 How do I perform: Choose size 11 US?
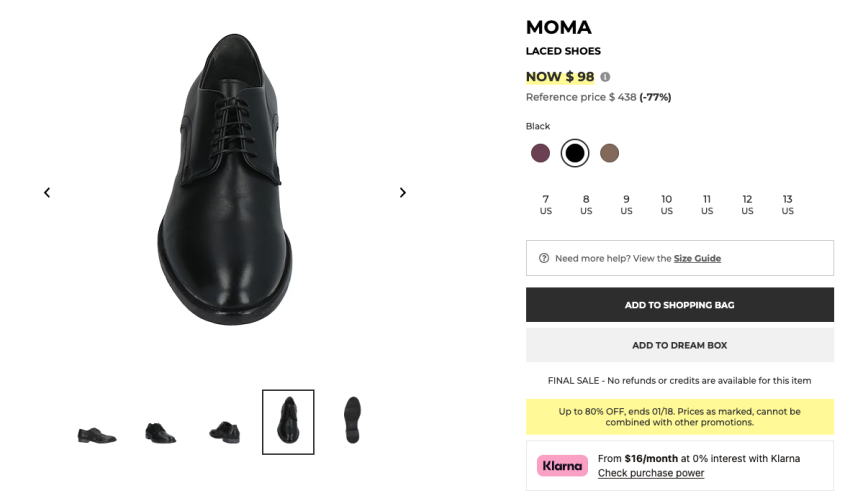pos(707,205)
